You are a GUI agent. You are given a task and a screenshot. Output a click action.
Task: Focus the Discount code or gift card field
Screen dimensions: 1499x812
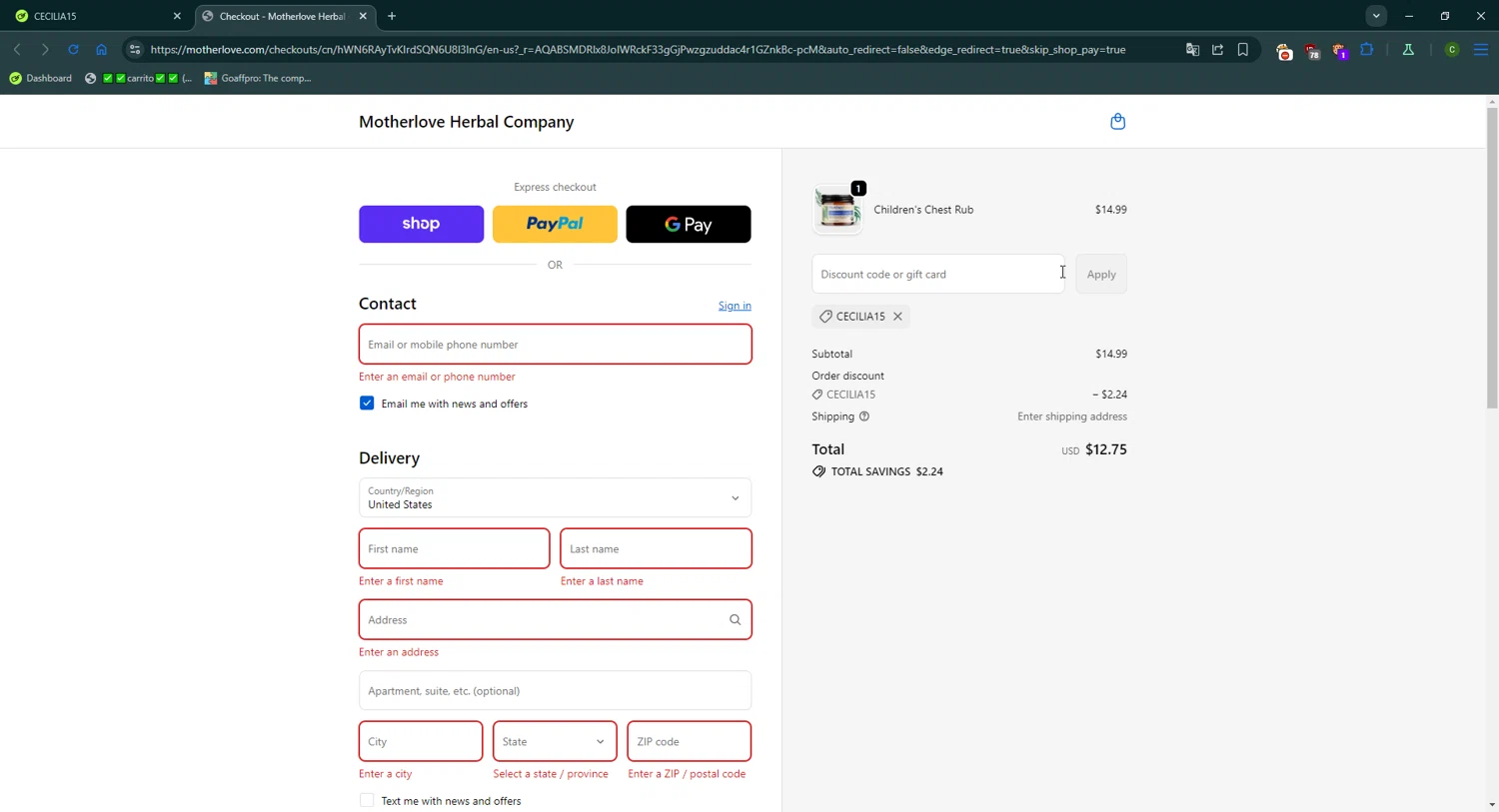(x=938, y=275)
